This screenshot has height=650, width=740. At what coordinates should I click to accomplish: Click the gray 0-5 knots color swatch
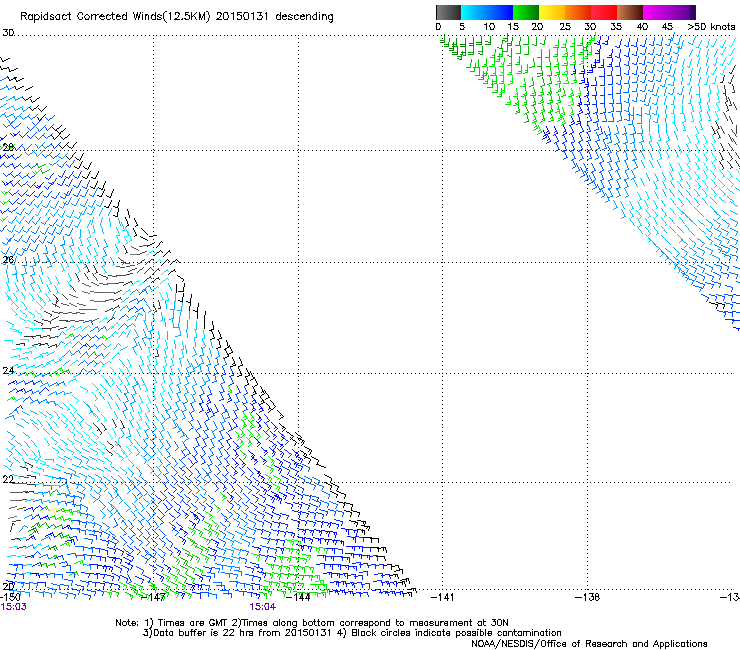click(x=448, y=12)
